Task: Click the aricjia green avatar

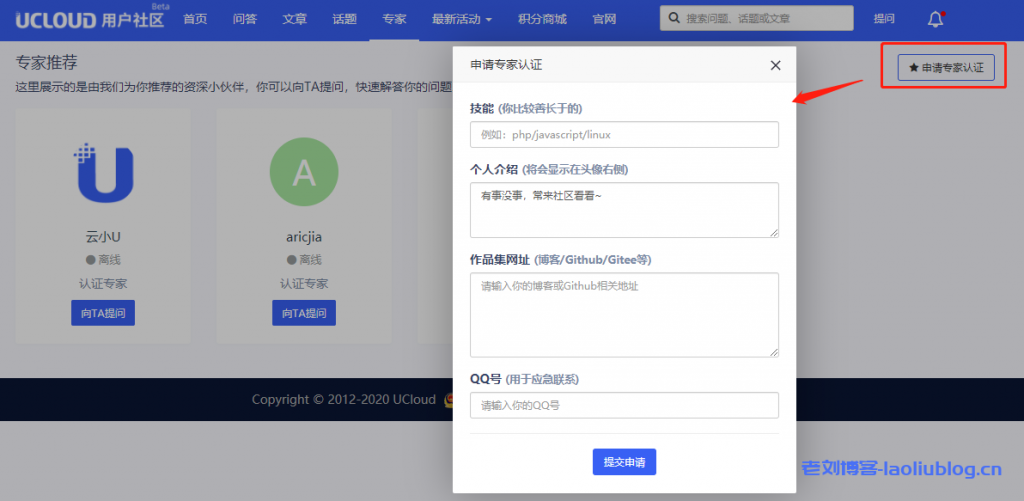Action: tap(303, 172)
